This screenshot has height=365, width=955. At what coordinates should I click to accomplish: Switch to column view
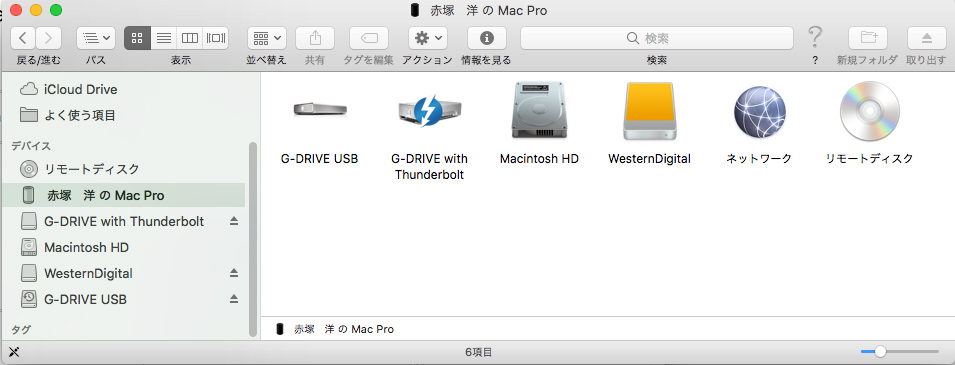tap(189, 38)
